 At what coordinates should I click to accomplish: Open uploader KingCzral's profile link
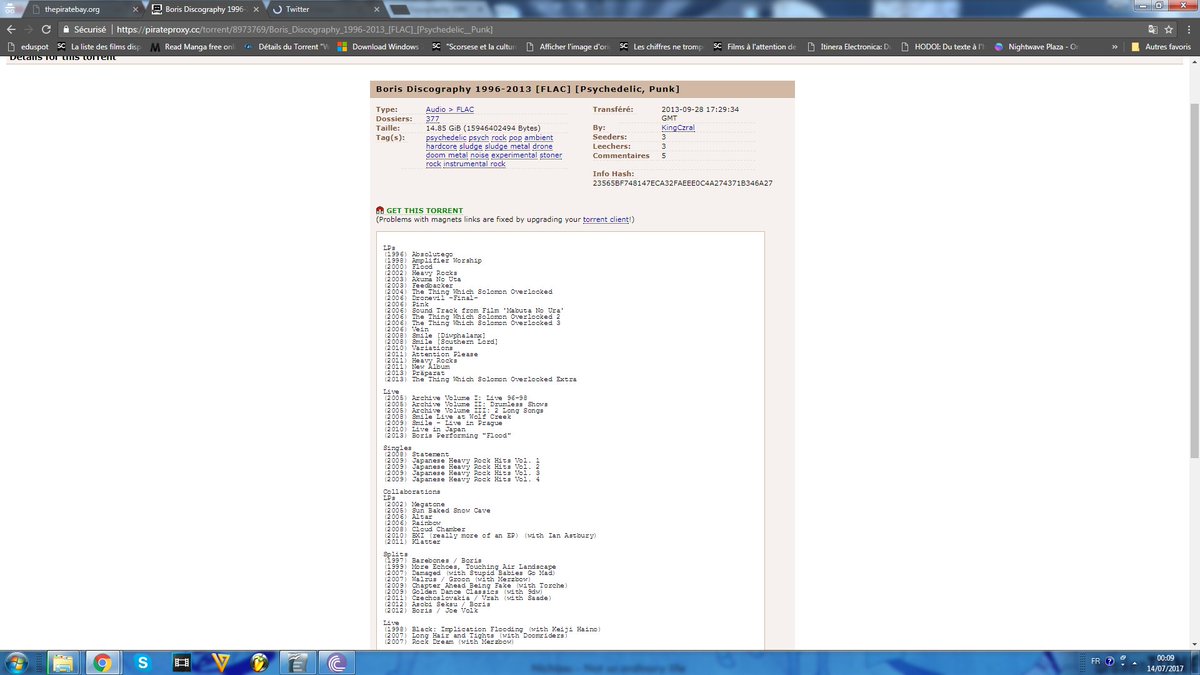click(678, 128)
